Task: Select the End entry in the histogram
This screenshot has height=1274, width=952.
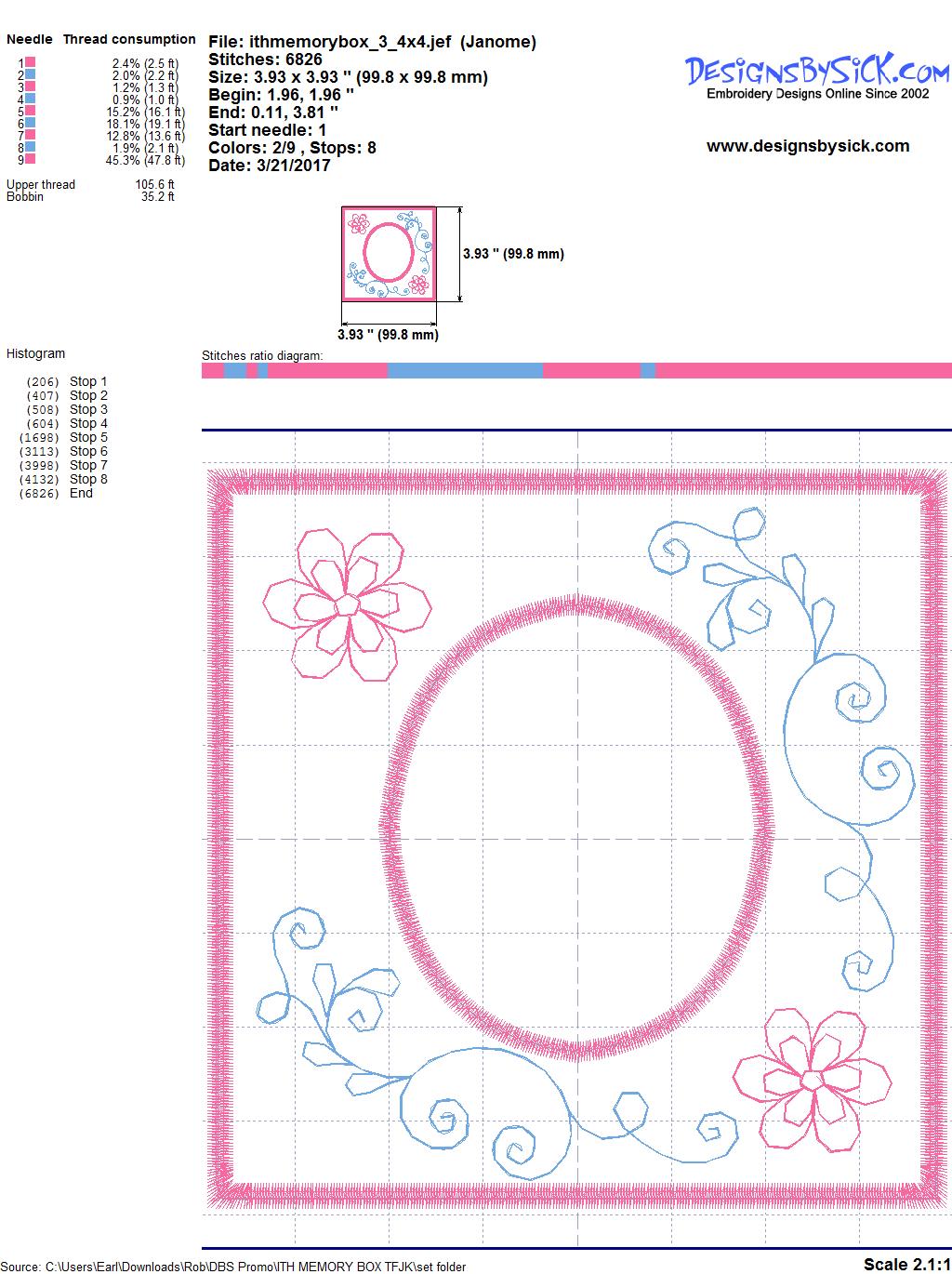Action: point(81,493)
